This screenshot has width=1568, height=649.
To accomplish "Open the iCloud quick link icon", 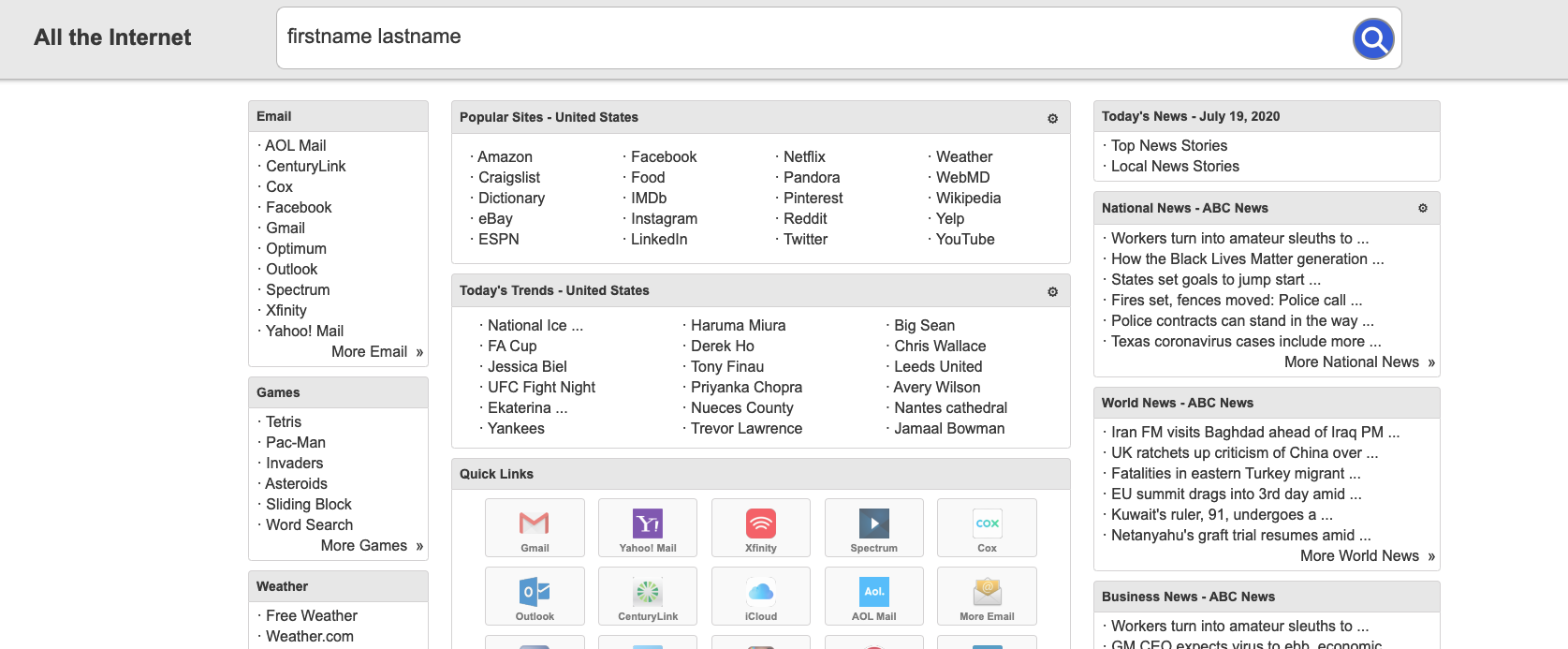I will [761, 597].
